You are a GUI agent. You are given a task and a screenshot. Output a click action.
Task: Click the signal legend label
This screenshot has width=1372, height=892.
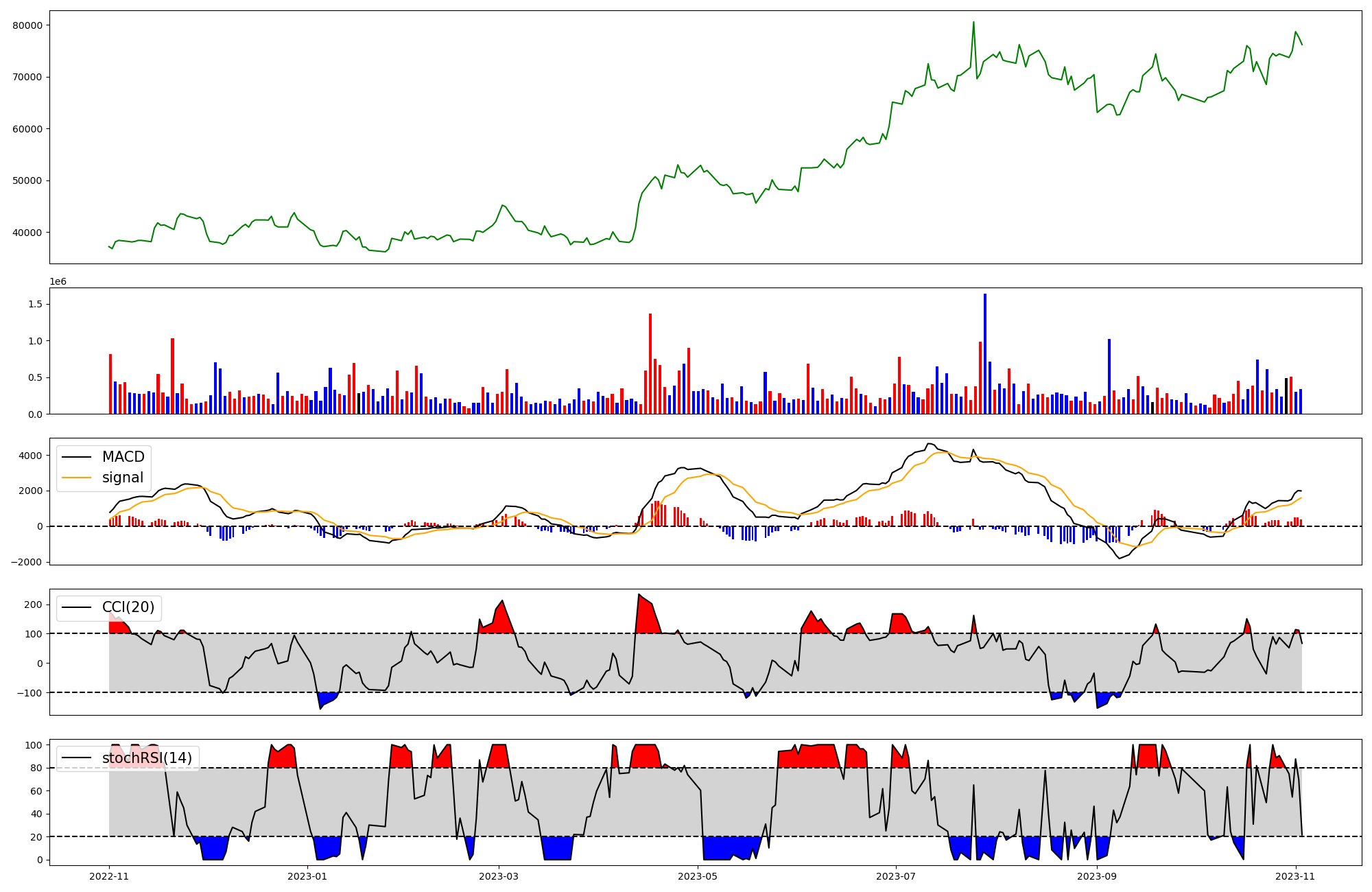point(123,478)
